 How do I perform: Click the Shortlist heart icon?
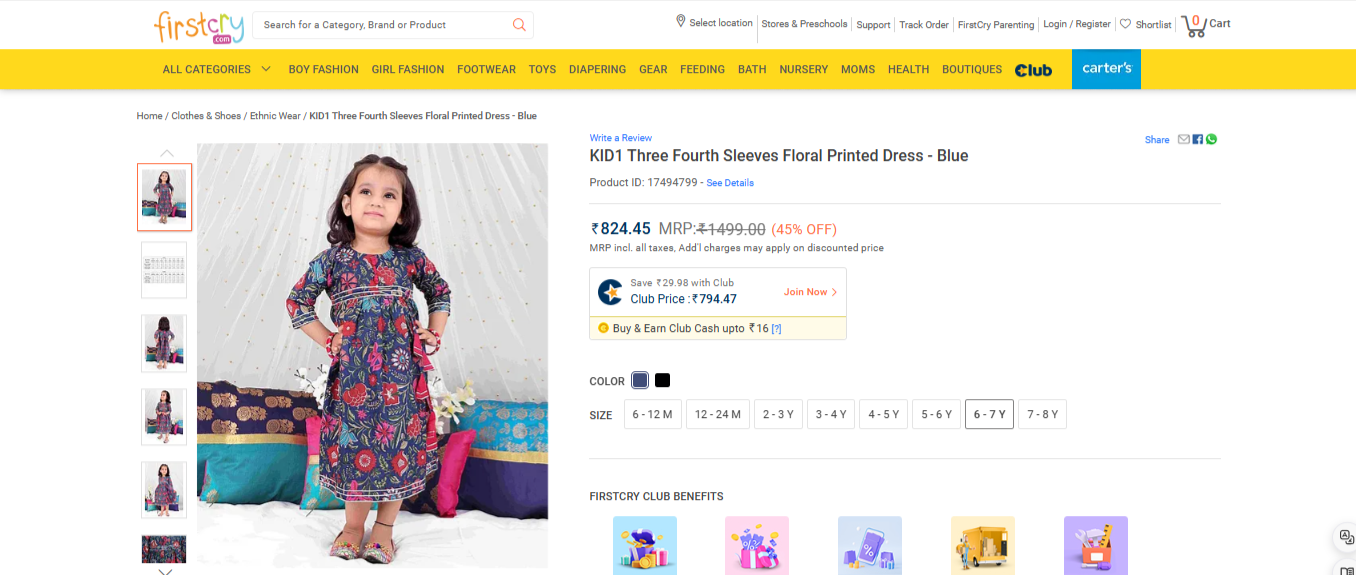click(x=1125, y=24)
